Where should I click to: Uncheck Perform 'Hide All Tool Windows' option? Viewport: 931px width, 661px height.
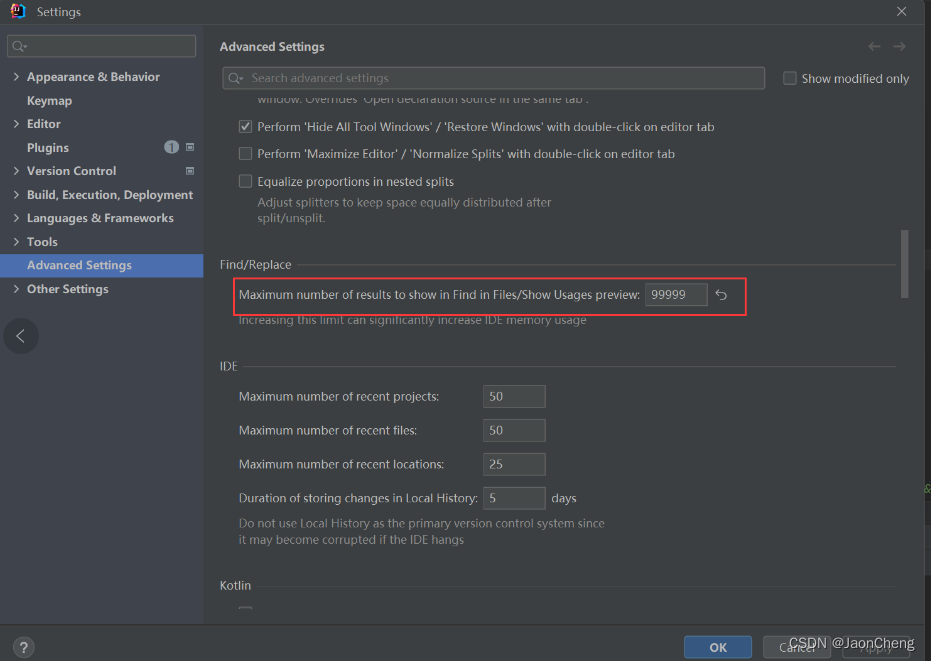[245, 126]
